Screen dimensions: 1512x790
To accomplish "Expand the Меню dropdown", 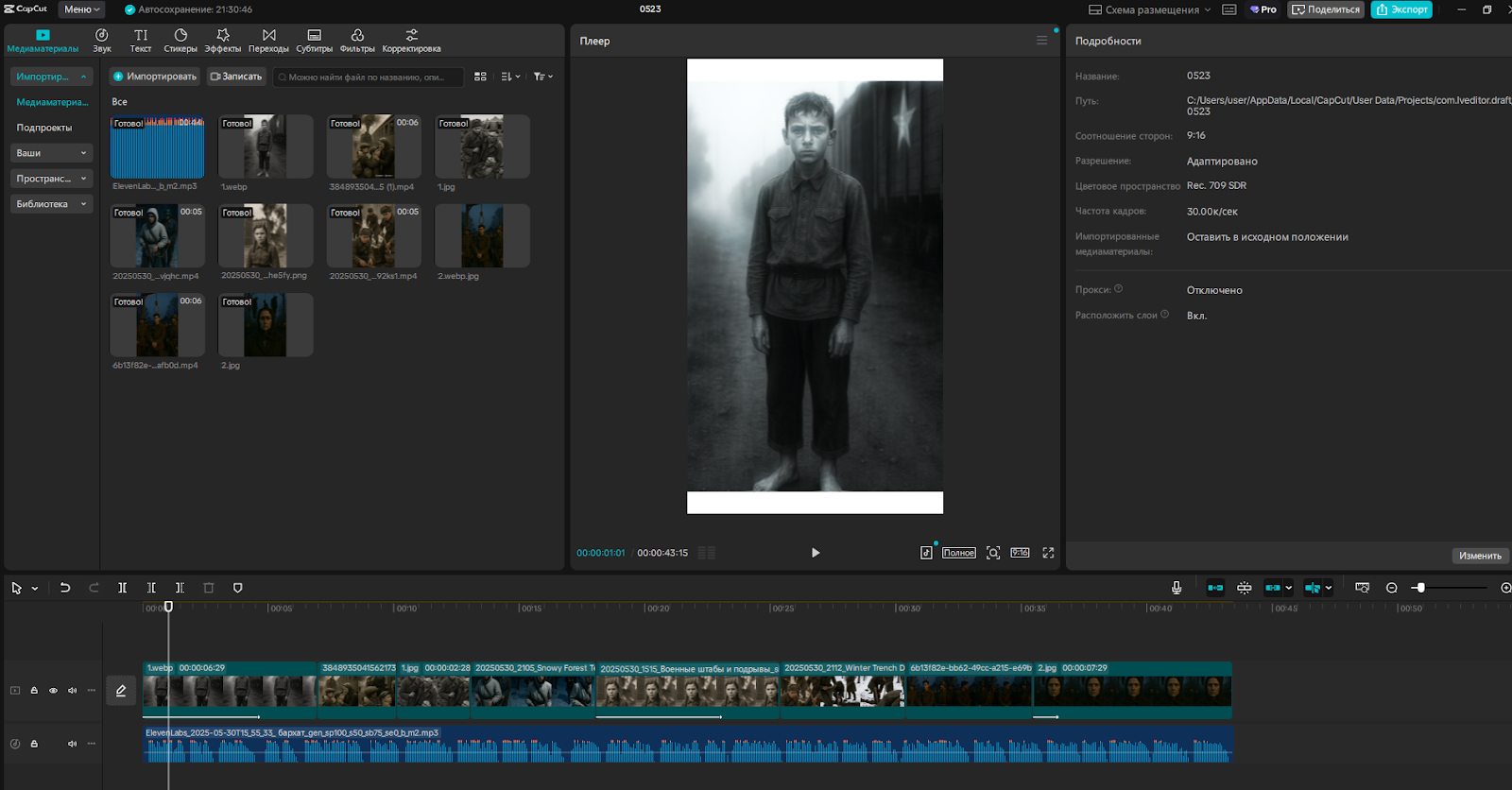I will pyautogui.click(x=81, y=9).
